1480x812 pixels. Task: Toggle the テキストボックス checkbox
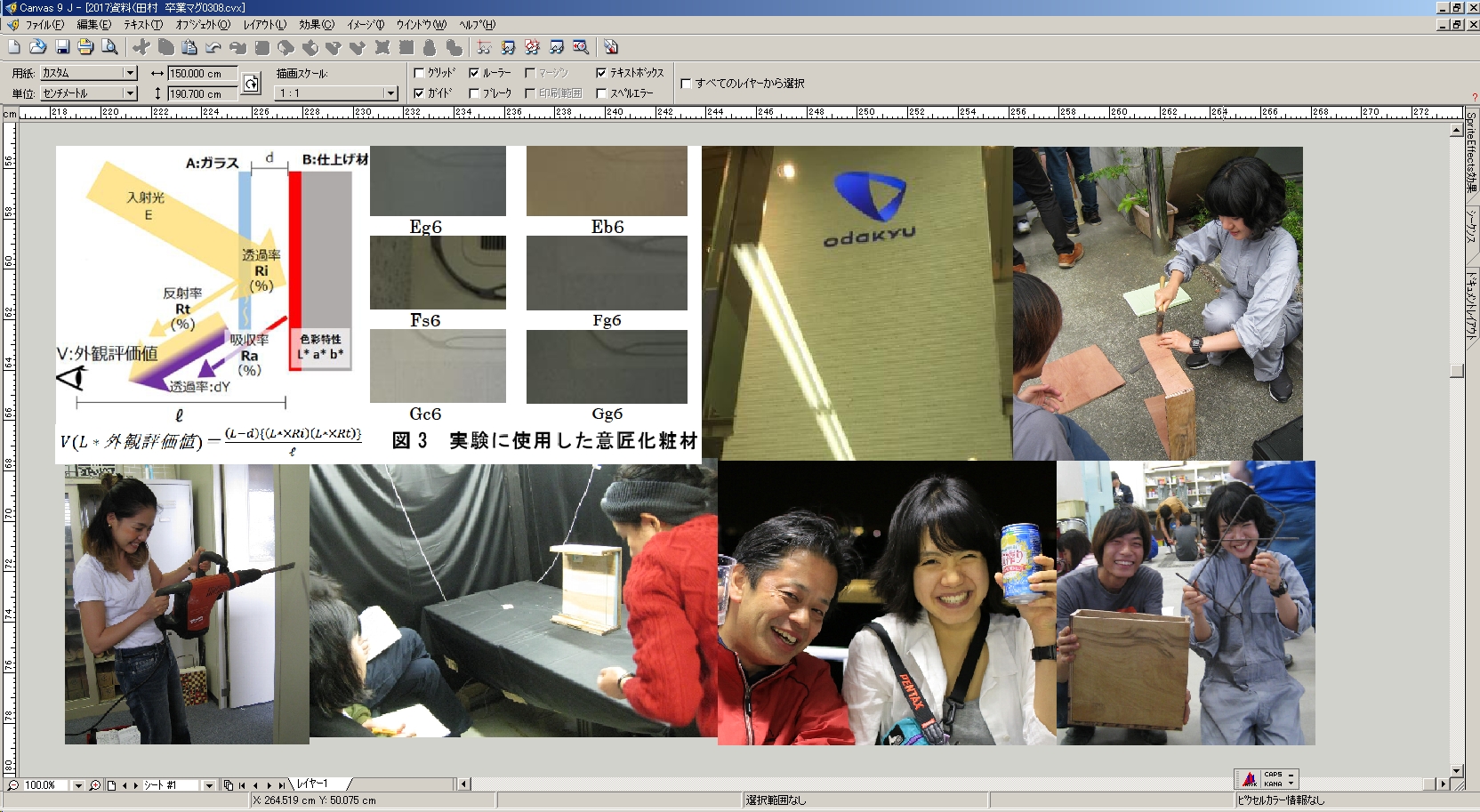[x=601, y=73]
